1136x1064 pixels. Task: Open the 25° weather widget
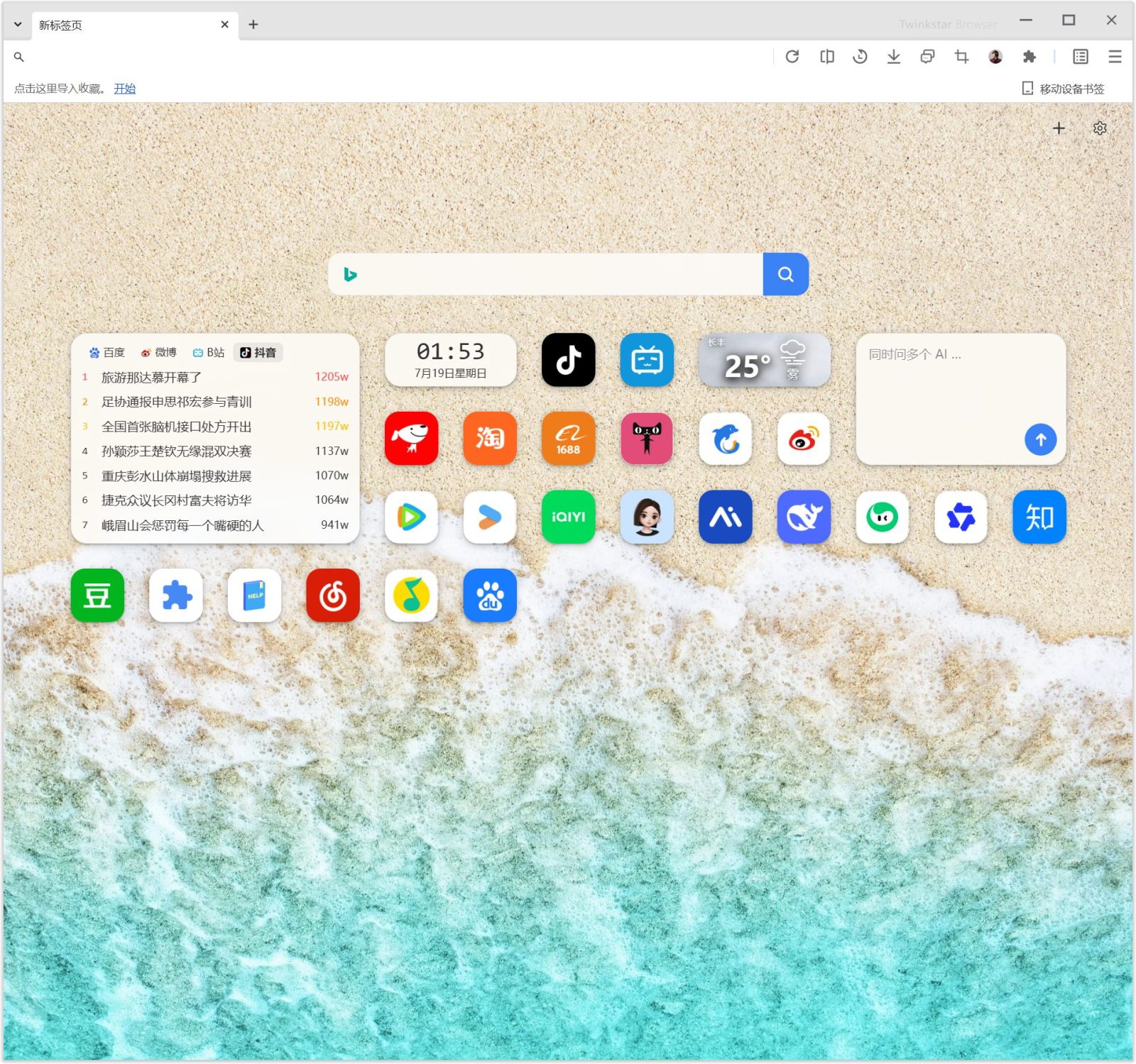tap(764, 360)
